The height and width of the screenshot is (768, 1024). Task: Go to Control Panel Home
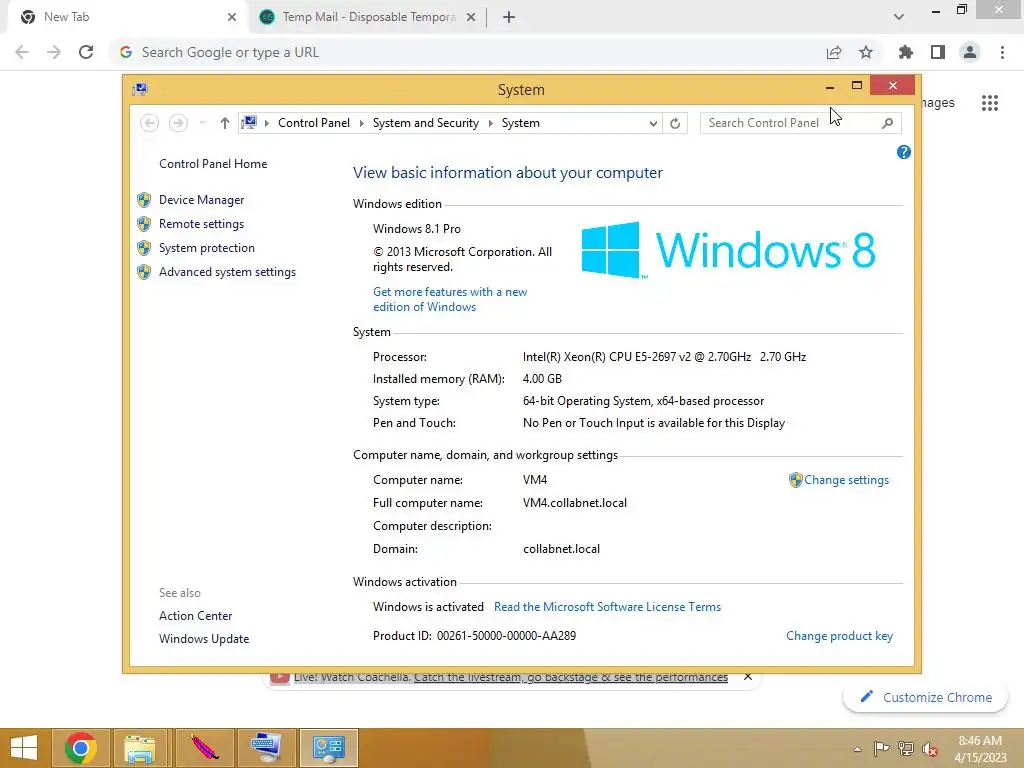213,164
